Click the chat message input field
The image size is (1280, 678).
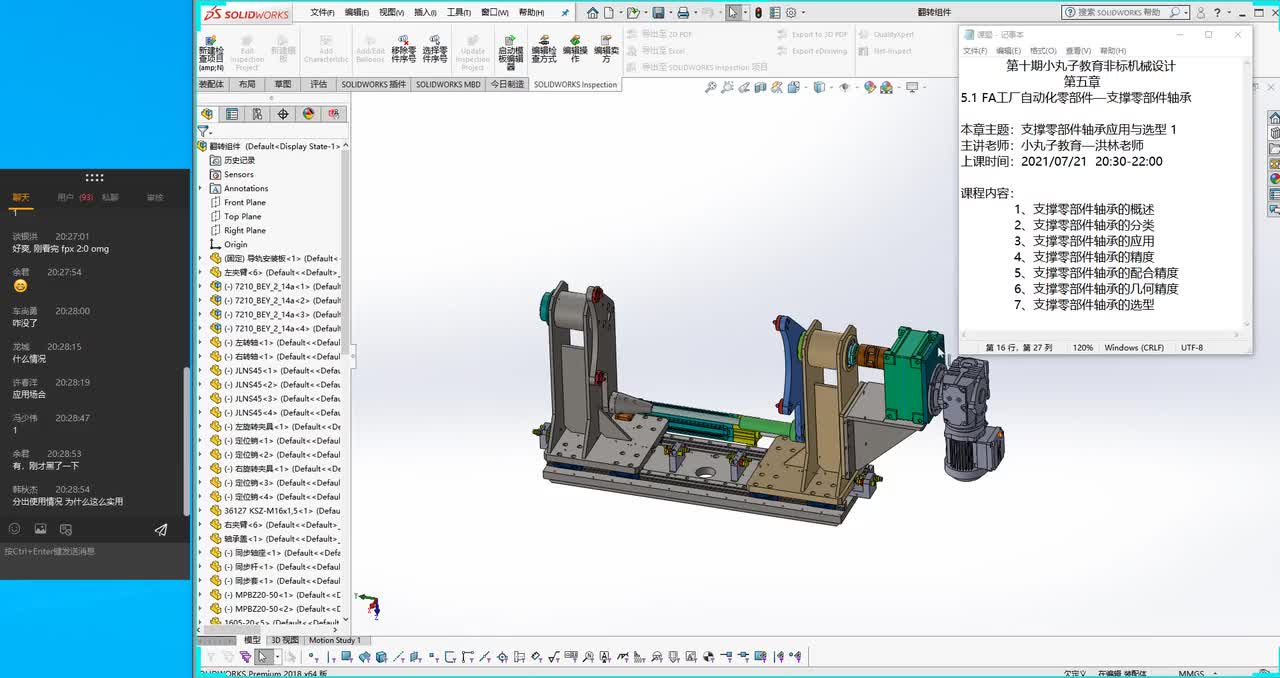pos(95,560)
